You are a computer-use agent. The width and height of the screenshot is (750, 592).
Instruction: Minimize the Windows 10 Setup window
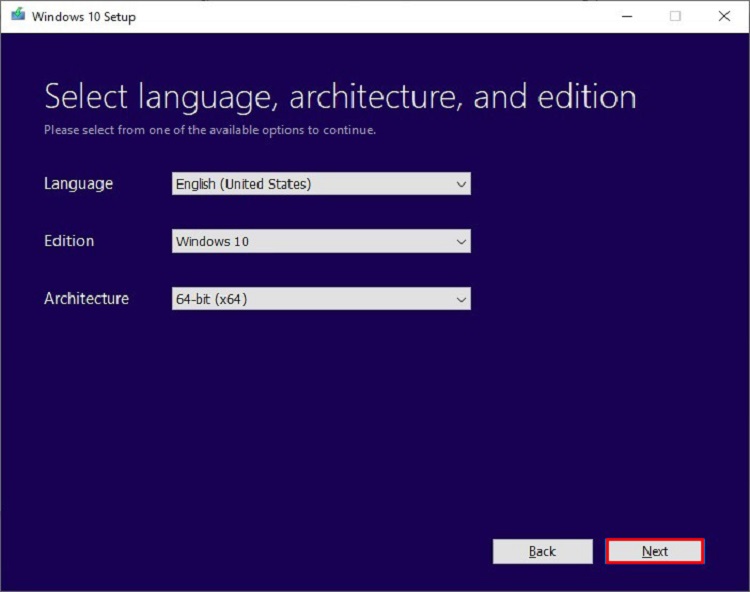pos(627,16)
